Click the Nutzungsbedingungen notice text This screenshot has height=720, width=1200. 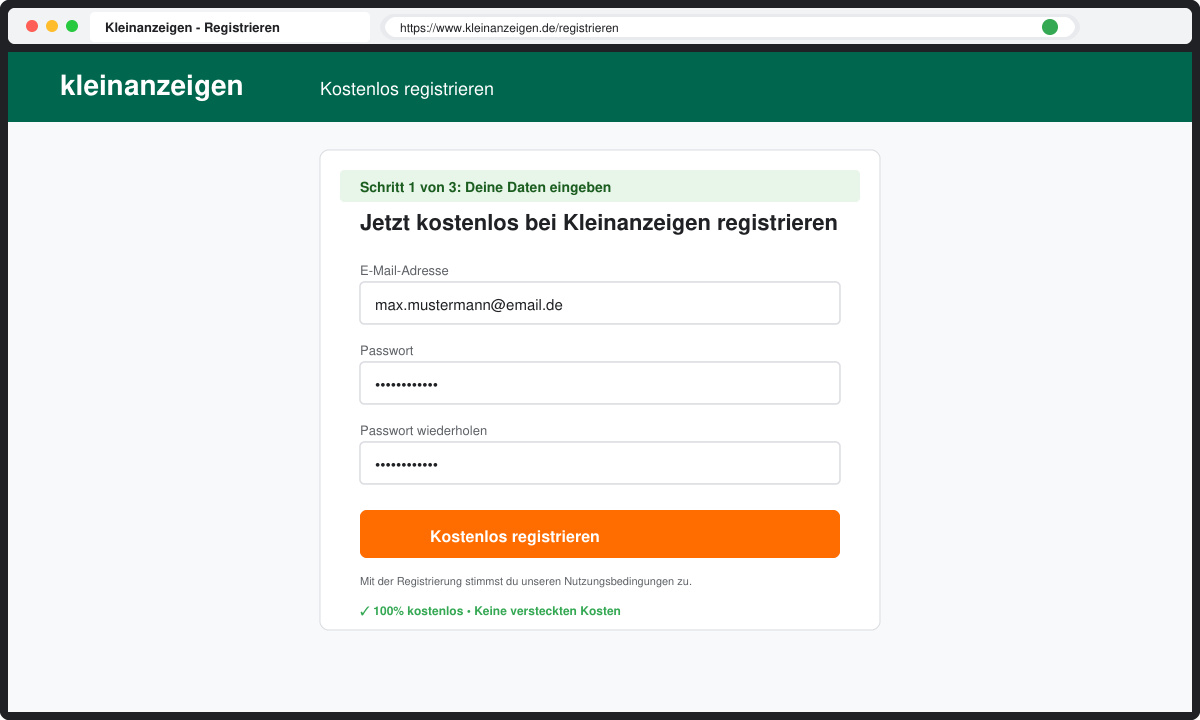526,581
